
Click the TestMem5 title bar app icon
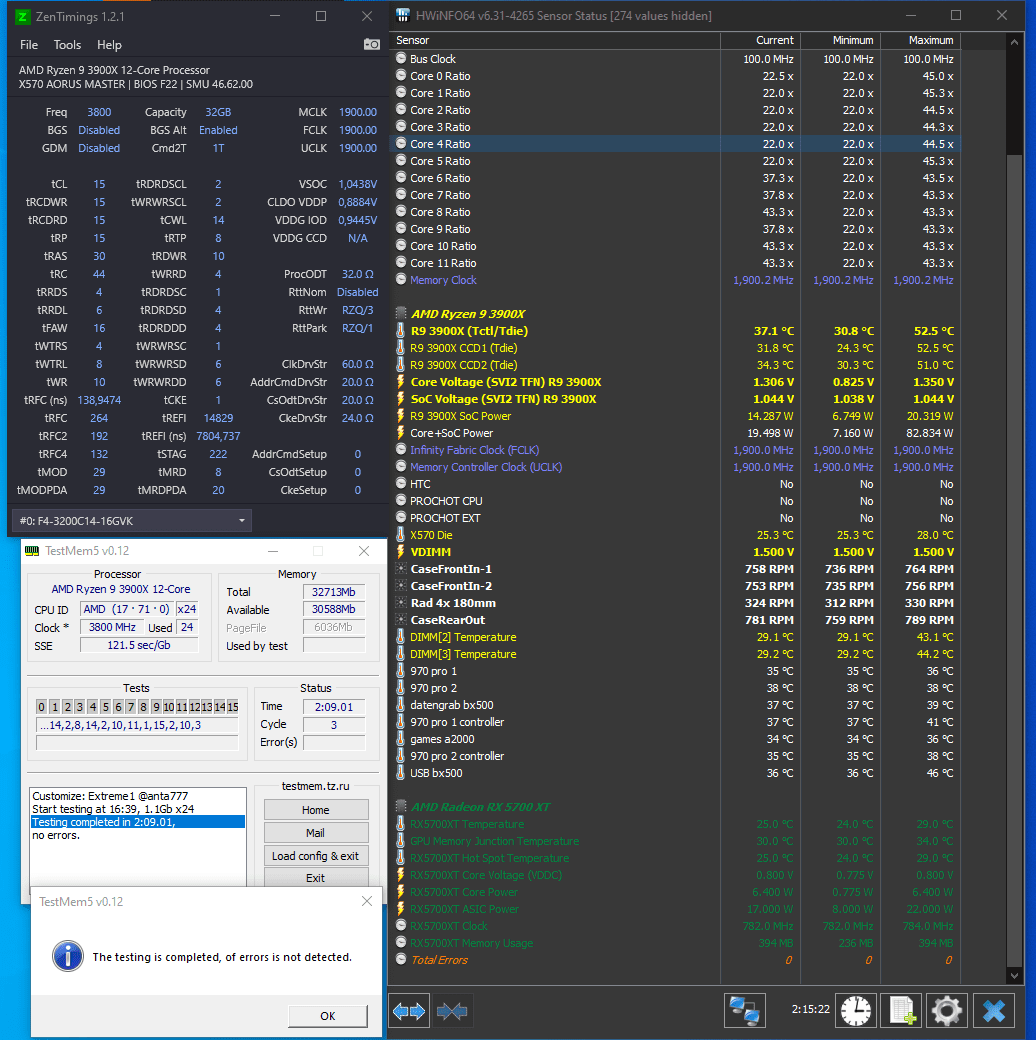(32, 551)
